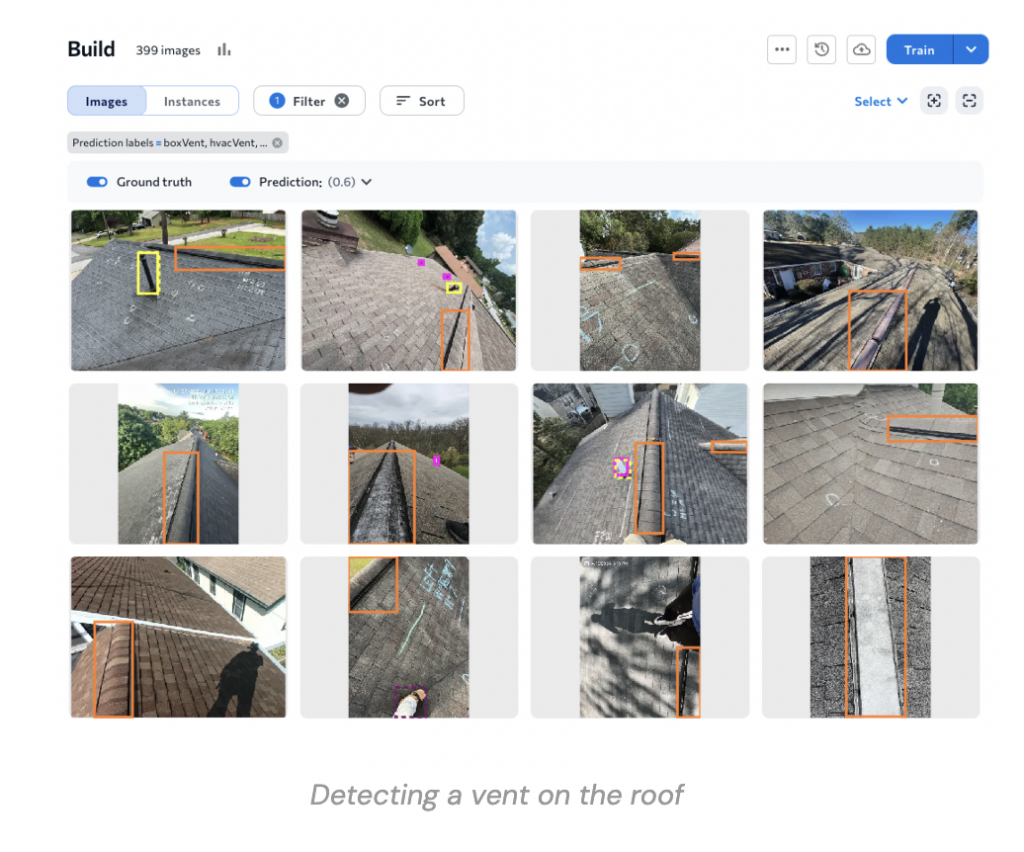The width and height of the screenshot is (1024, 852).
Task: Open the close-up ridge vent thumbnail at bottom right
Action: point(870,637)
